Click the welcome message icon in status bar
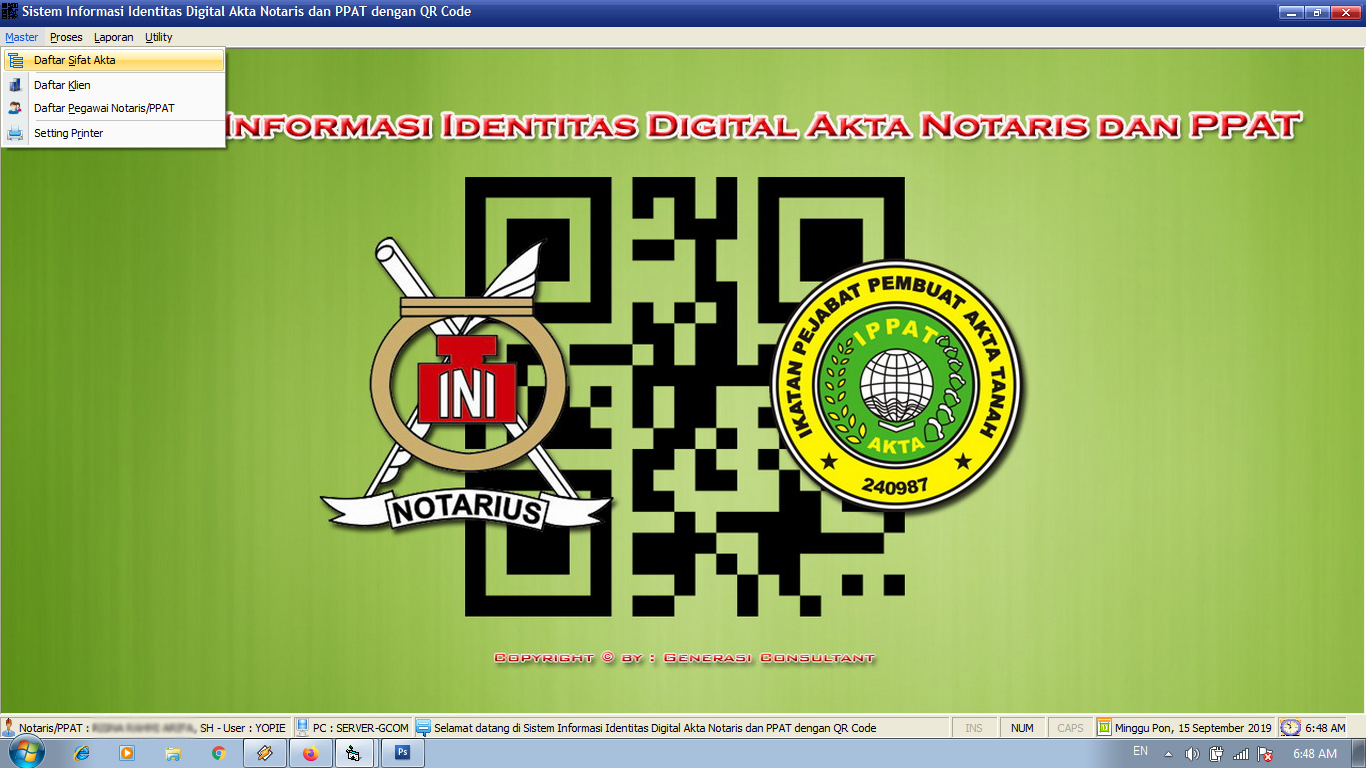The image size is (1366, 768). [423, 728]
